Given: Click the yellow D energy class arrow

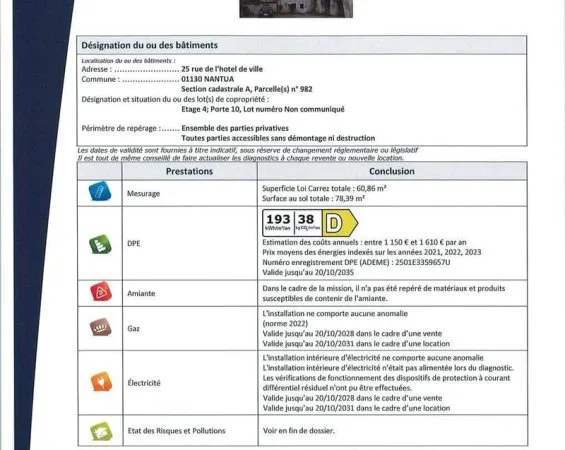Looking at the screenshot, I should pyautogui.click(x=340, y=223).
